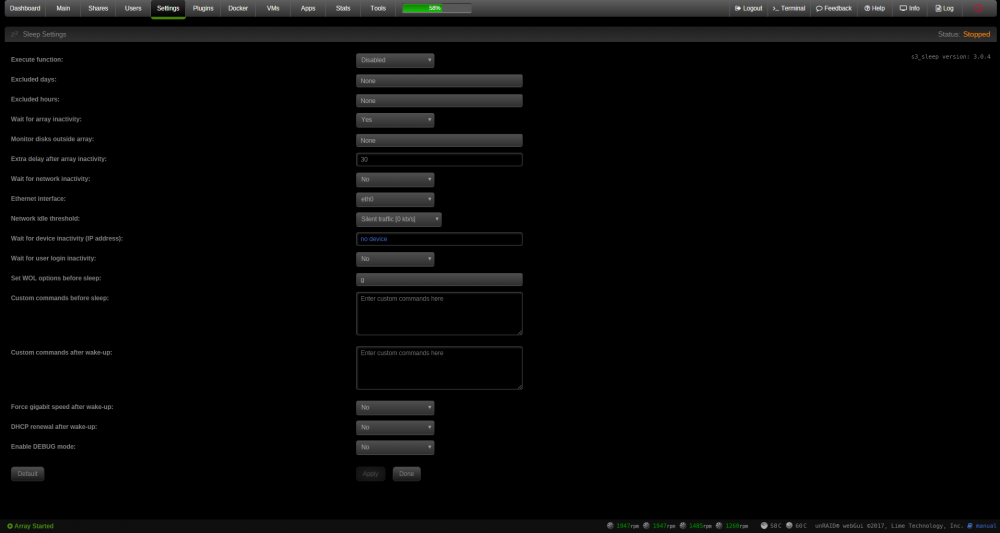
Task: Open the Network idle threshold dropdown
Action: pyautogui.click(x=399, y=219)
